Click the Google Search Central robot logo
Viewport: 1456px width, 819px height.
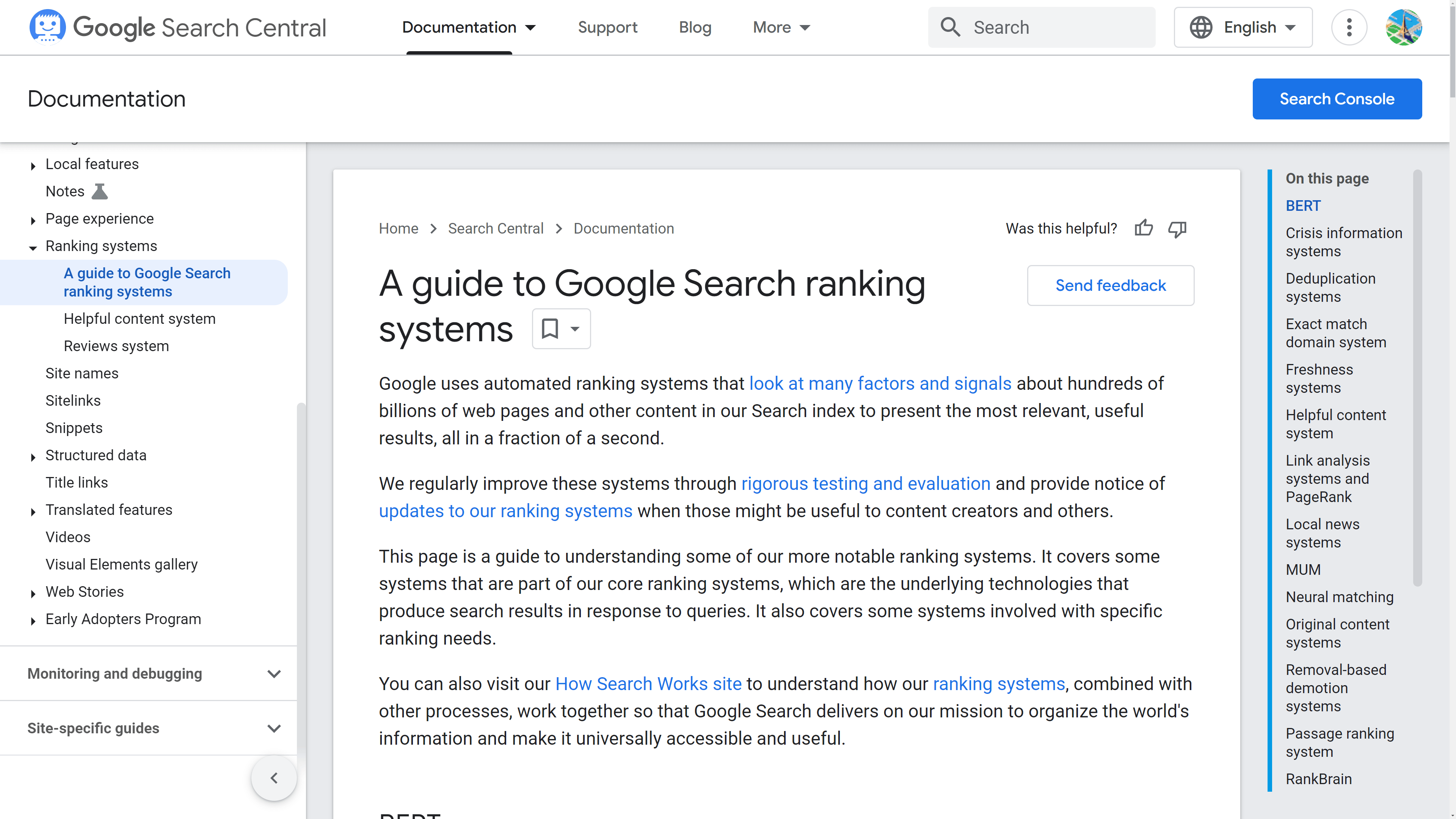(47, 27)
